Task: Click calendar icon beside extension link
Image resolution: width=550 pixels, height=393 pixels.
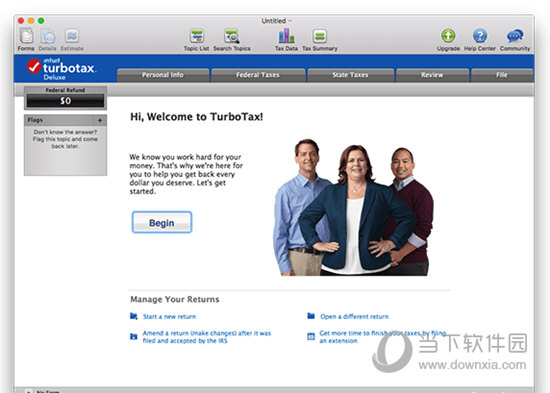Action: click(x=311, y=337)
